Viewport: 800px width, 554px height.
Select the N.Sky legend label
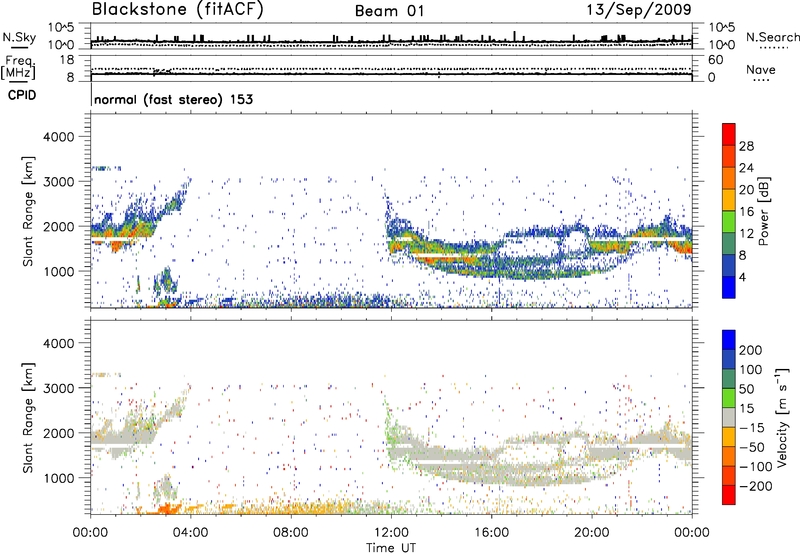pyautogui.click(x=19, y=37)
